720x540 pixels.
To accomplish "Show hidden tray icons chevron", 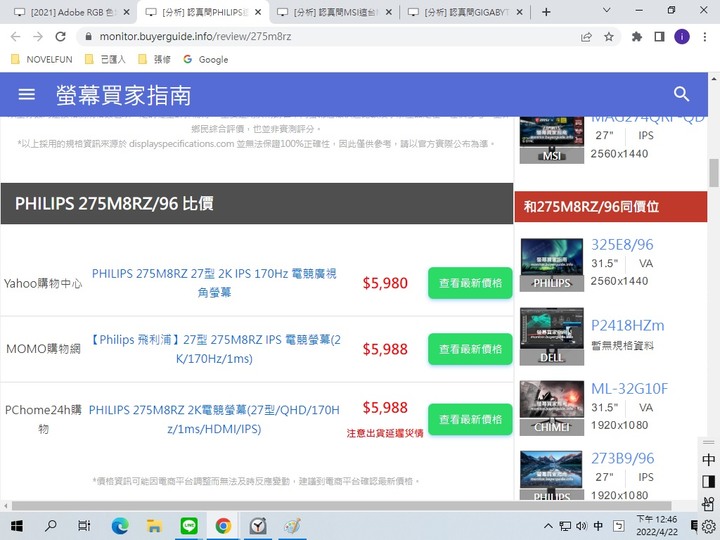I will pos(548,526).
